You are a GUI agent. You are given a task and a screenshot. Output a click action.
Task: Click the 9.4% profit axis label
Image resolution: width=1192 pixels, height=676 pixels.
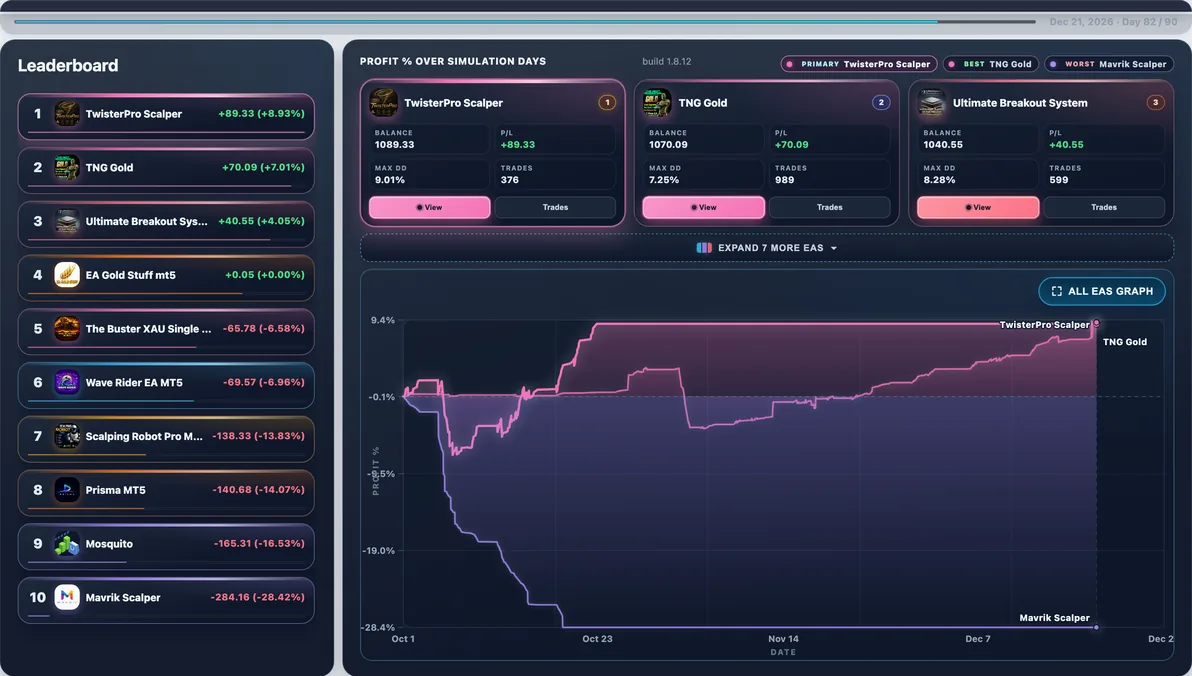pyautogui.click(x=382, y=320)
